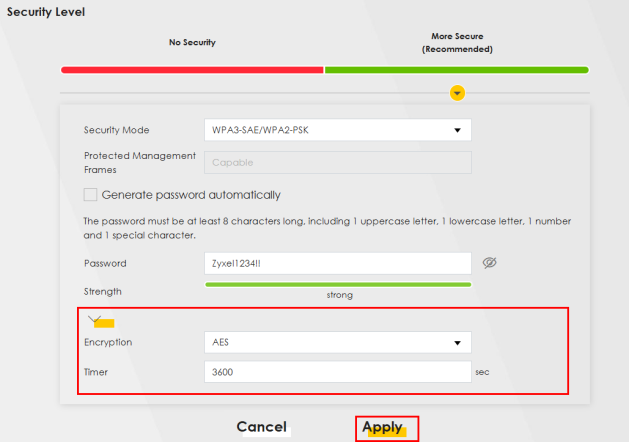Click the Timer field showing 3600
The height and width of the screenshot is (442, 629).
pyautogui.click(x=336, y=372)
